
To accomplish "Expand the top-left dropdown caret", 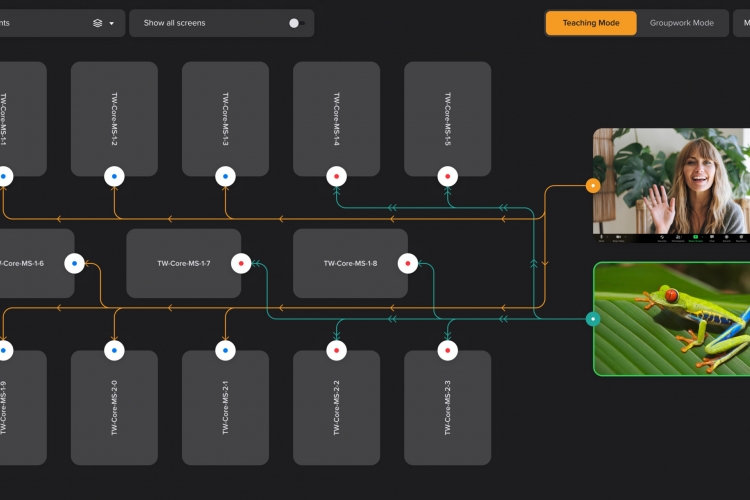I will coord(111,23).
